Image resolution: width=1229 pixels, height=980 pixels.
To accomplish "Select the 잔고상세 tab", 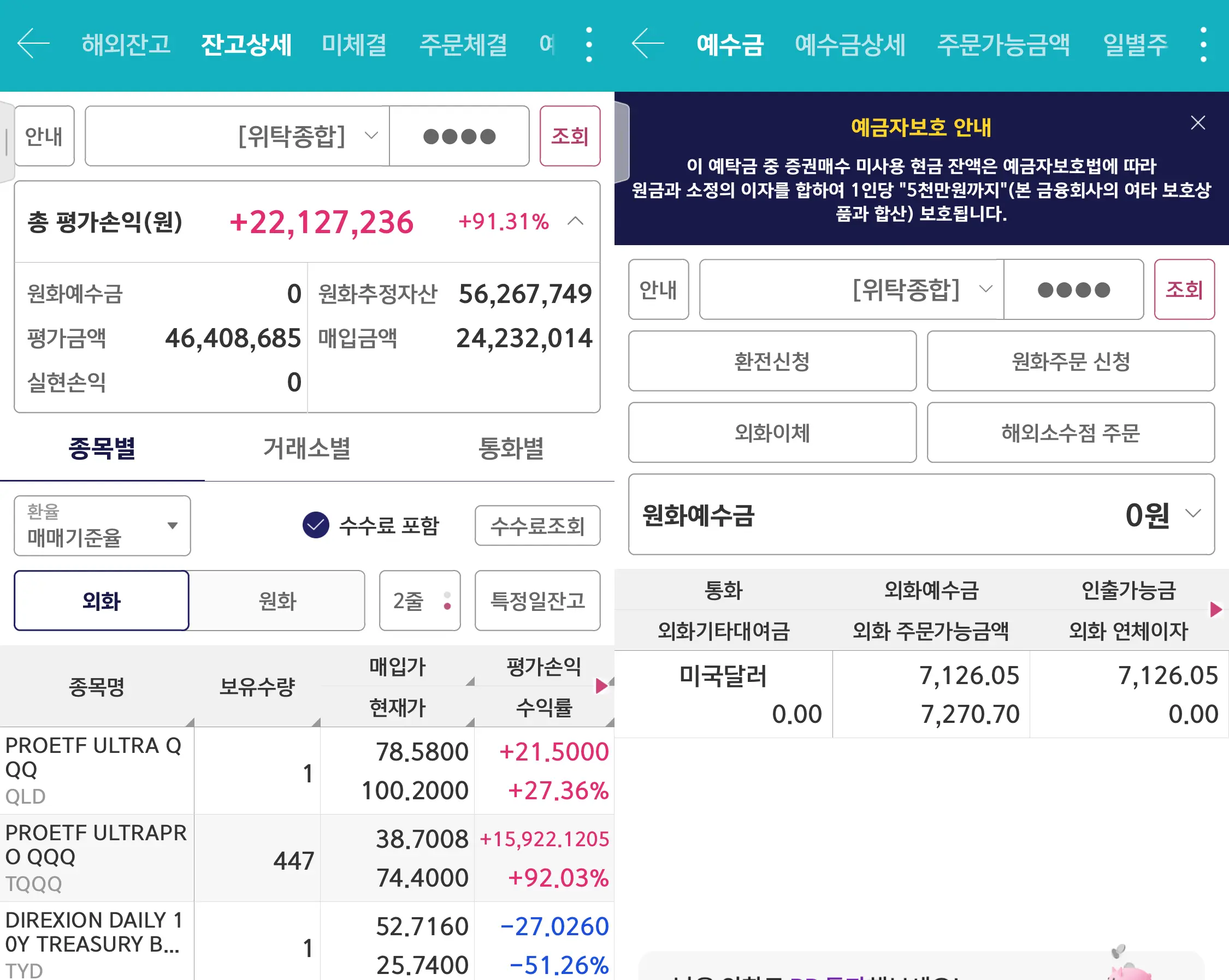I will click(x=246, y=44).
